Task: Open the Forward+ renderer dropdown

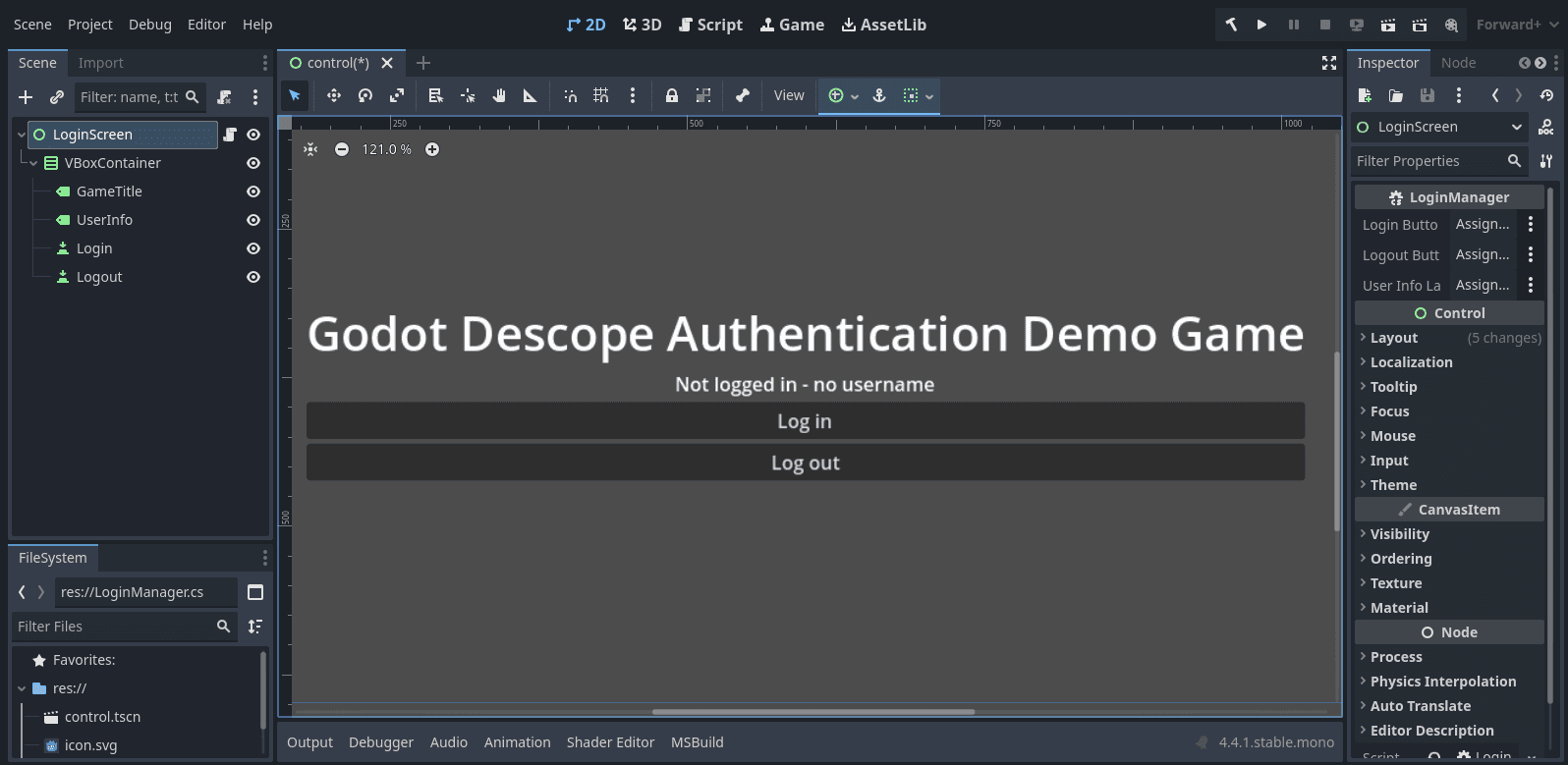Action: [1517, 25]
